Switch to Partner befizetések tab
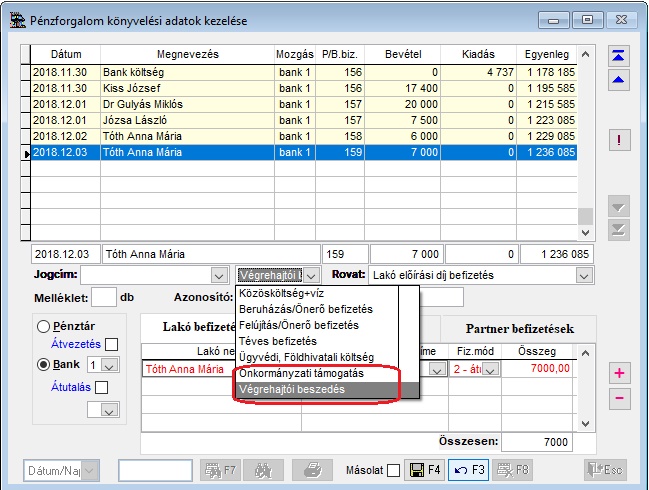The height and width of the screenshot is (490, 649). tap(519, 328)
